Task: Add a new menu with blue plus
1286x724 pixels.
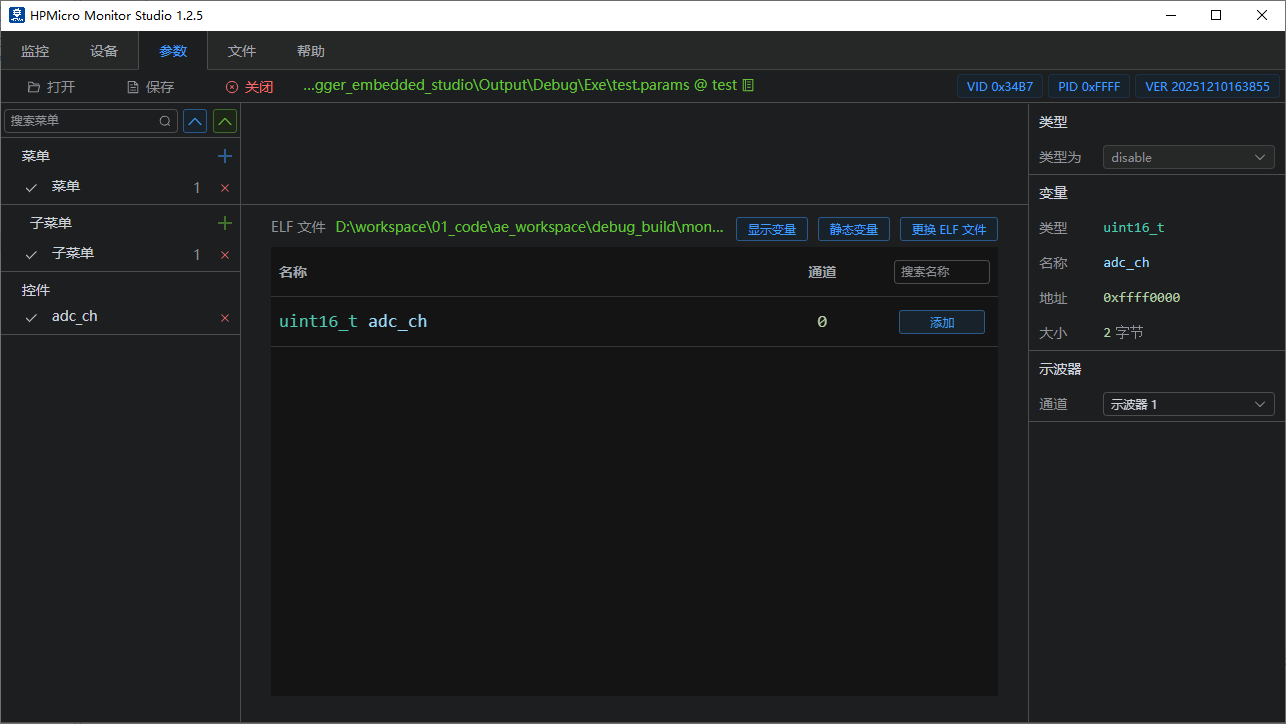Action: click(225, 156)
